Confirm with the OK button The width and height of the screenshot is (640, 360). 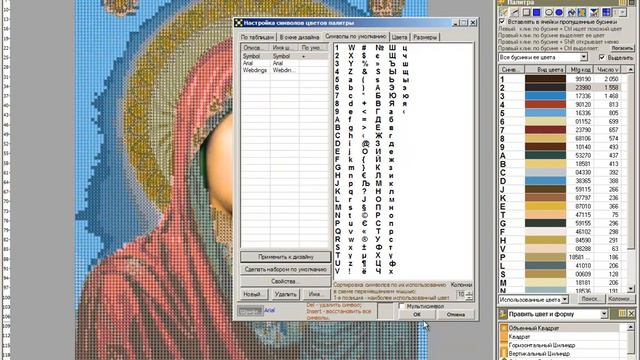pos(416,314)
